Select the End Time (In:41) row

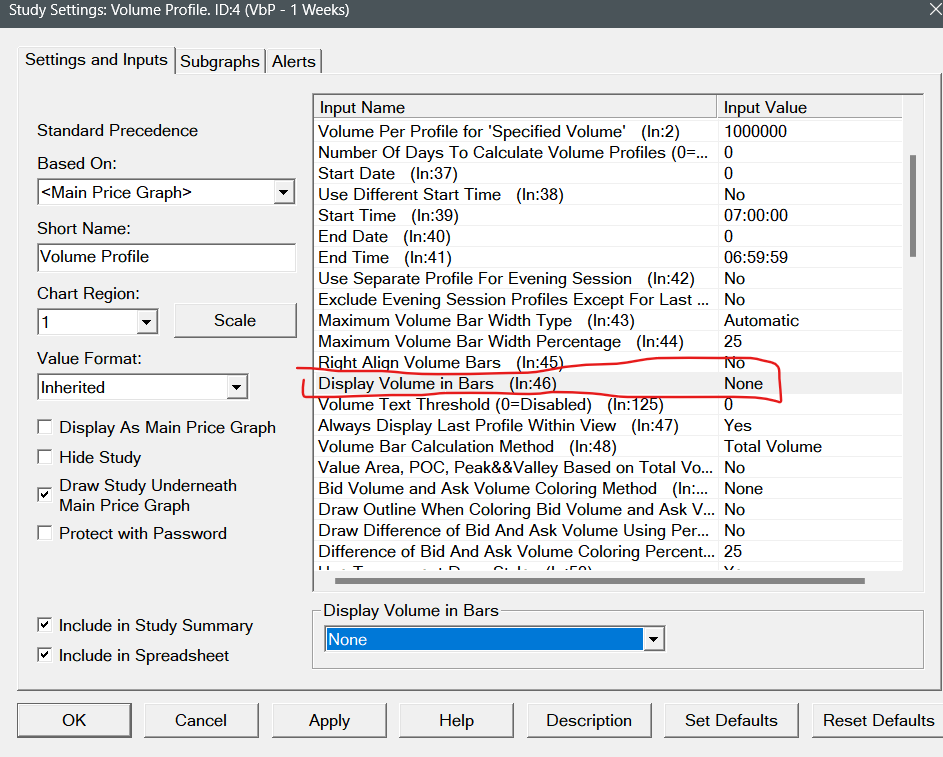click(609, 258)
